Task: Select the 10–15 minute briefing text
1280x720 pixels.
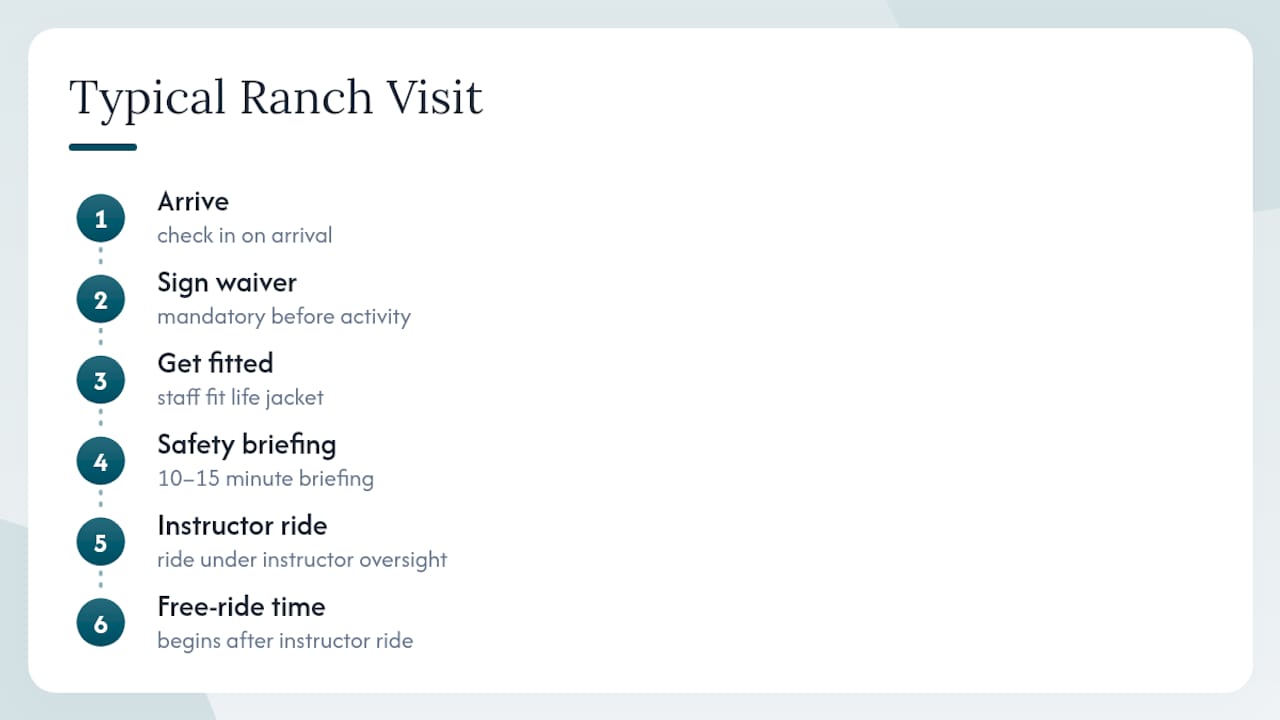Action: [265, 479]
